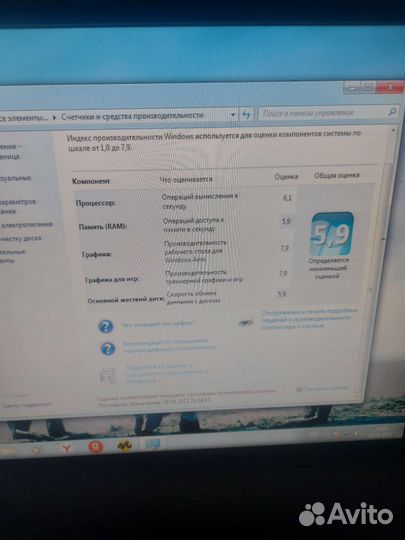The height and width of the screenshot is (540, 405).
Task: Click the printer icon for detailed performance information
Action: (246, 322)
